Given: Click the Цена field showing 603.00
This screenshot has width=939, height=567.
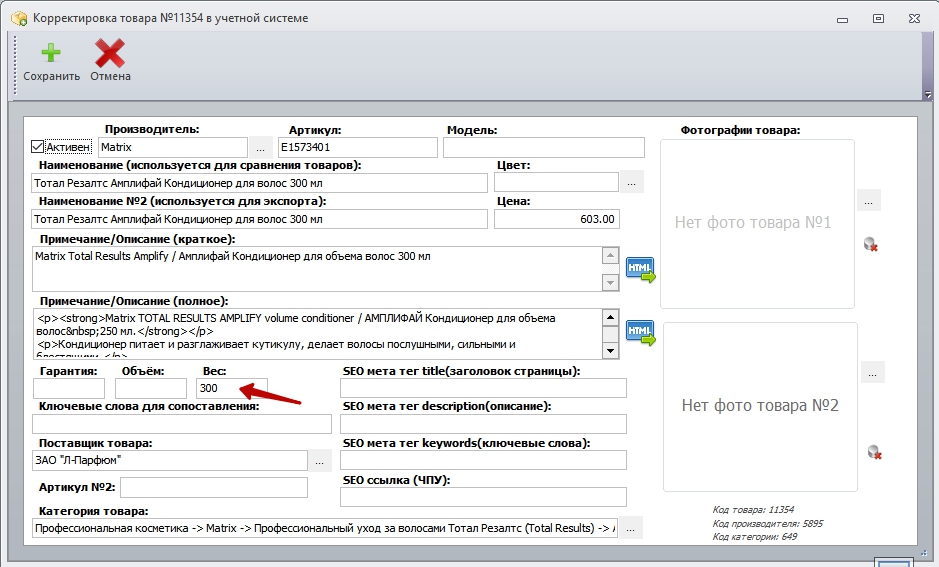Looking at the screenshot, I should click(557, 219).
